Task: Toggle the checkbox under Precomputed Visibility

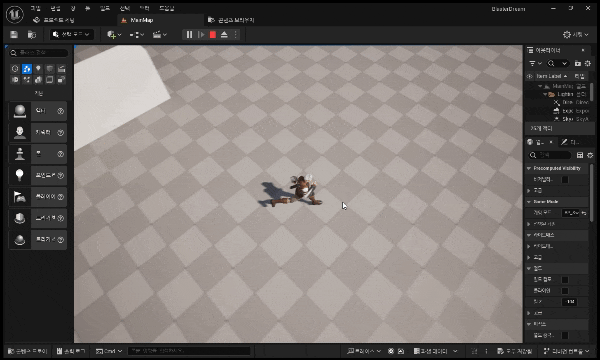Action: pyautogui.click(x=565, y=179)
